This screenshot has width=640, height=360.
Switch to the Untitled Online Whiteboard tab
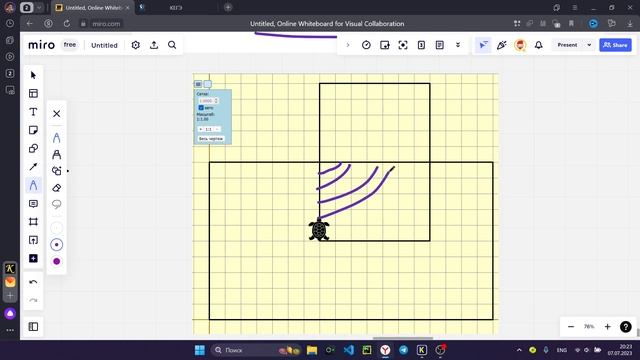point(94,8)
